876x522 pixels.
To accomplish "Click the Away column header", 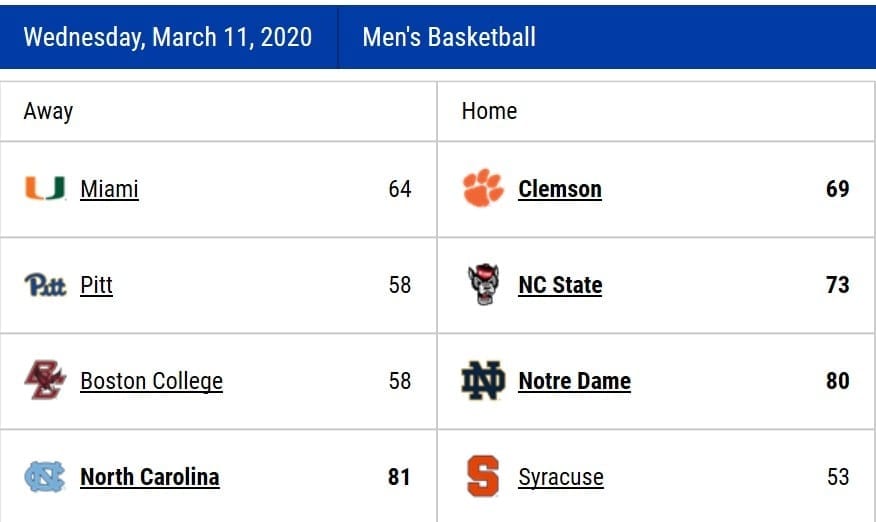I will click(x=48, y=111).
